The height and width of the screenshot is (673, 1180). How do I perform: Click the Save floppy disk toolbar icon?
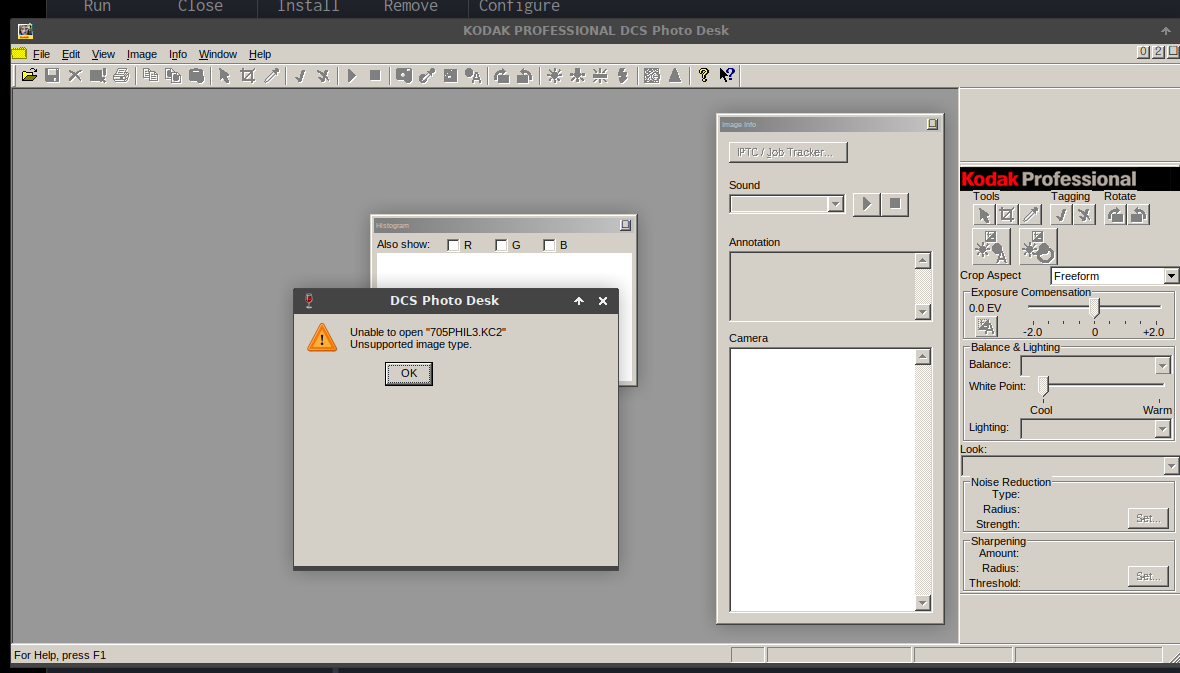click(x=52, y=75)
